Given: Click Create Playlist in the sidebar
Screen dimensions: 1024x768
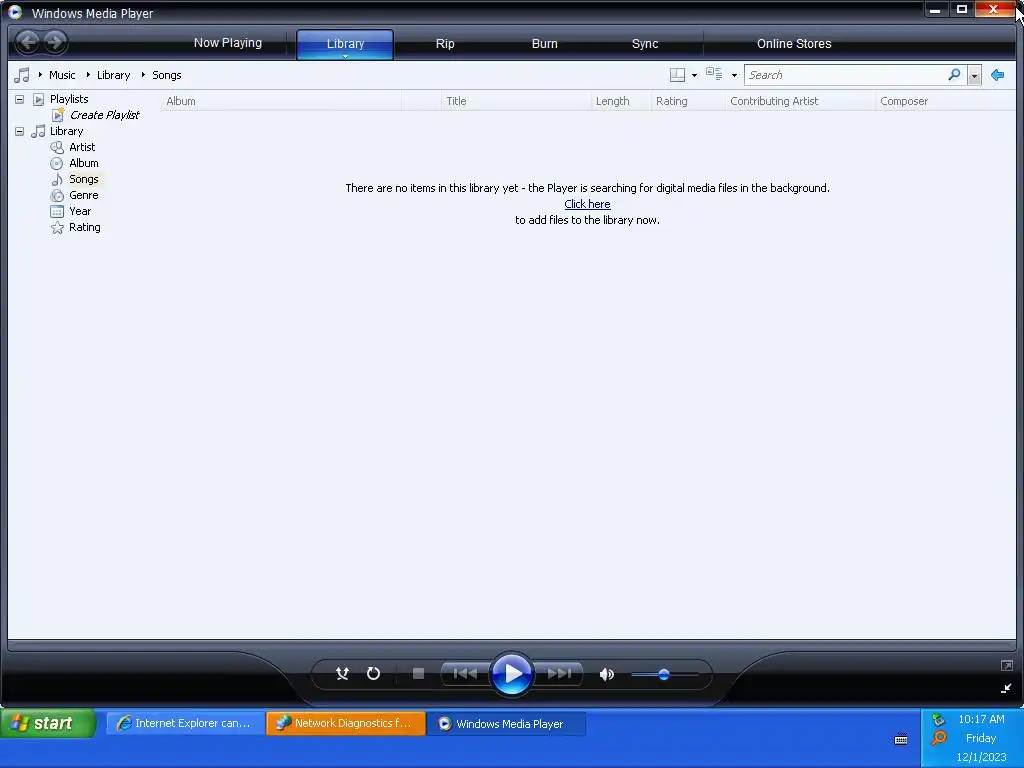Looking at the screenshot, I should tap(104, 115).
